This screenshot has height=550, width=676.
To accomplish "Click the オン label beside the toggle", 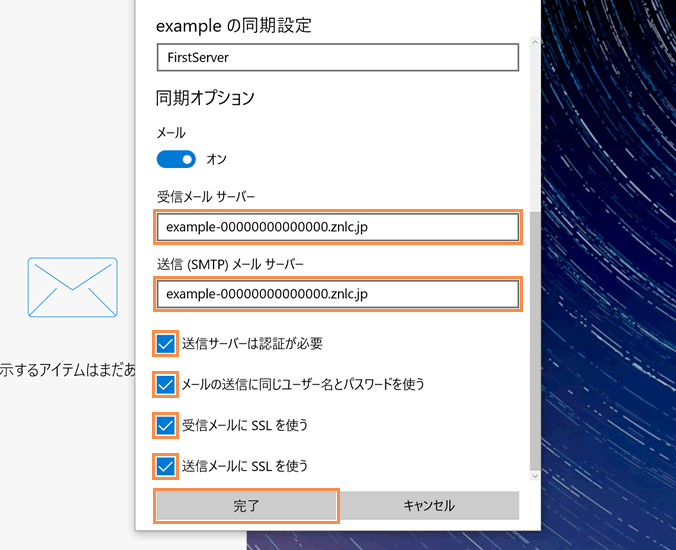I will tap(216, 159).
